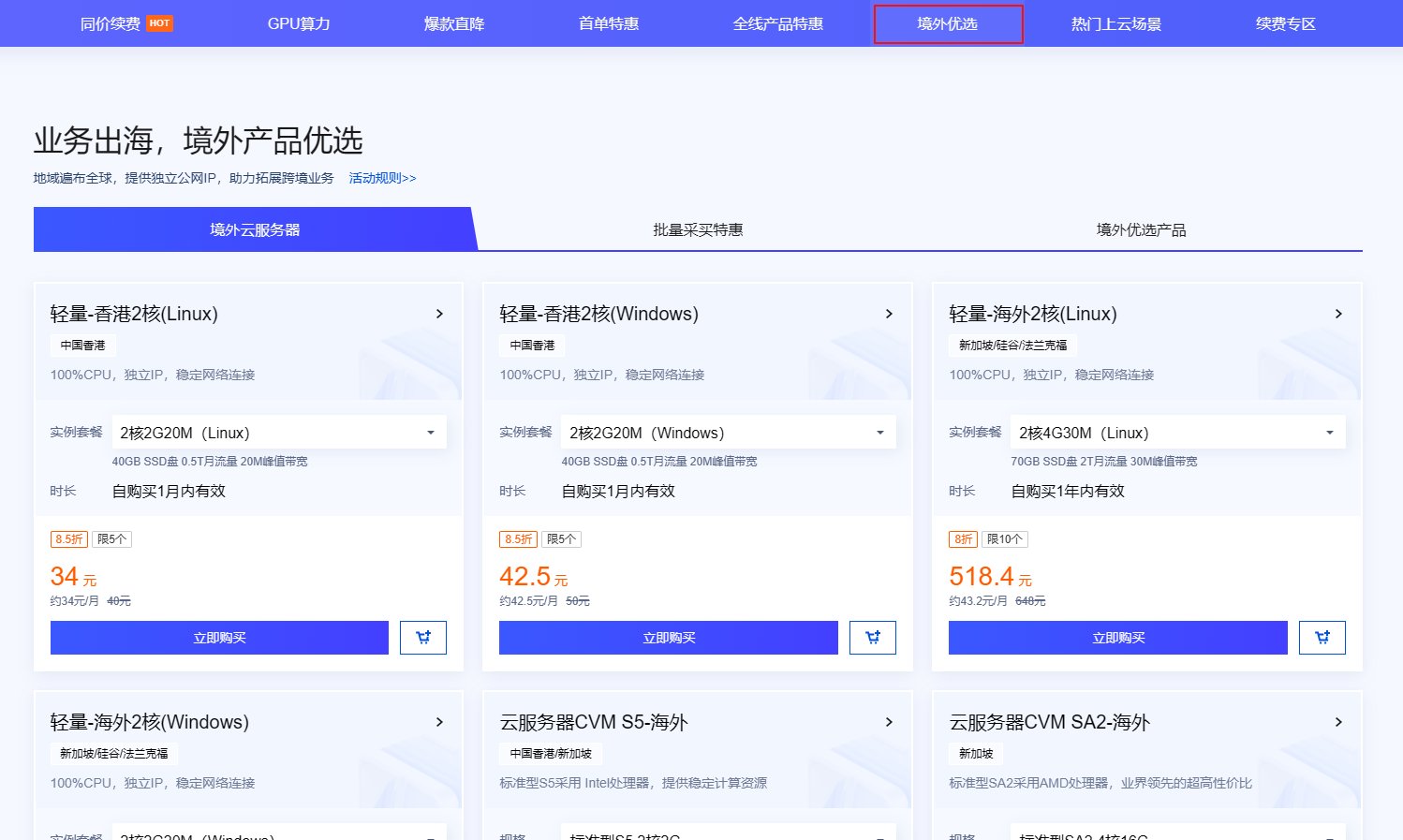This screenshot has width=1403, height=840.
Task: Open details arrow on 云服务器CVM SA2-海外 card
Action: pos(1337,722)
